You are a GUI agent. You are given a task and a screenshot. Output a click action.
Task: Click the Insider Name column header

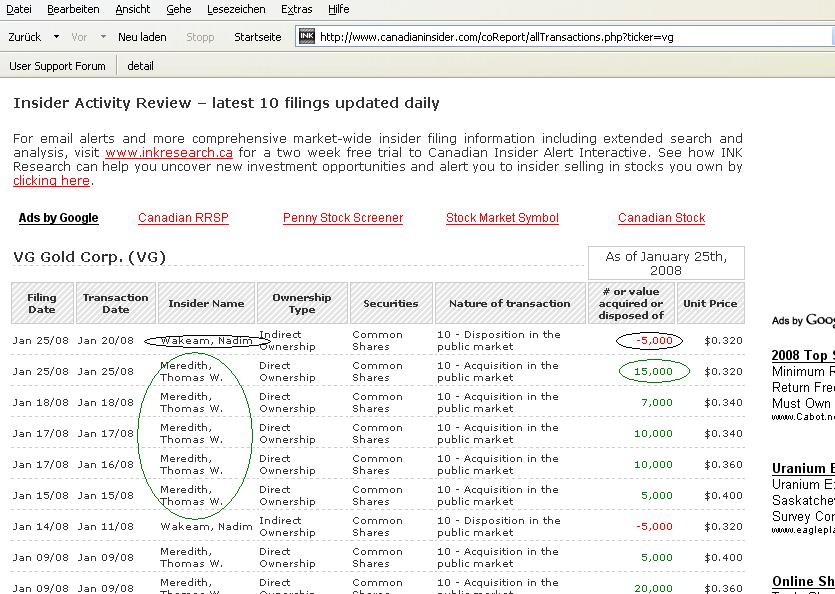[x=206, y=303]
